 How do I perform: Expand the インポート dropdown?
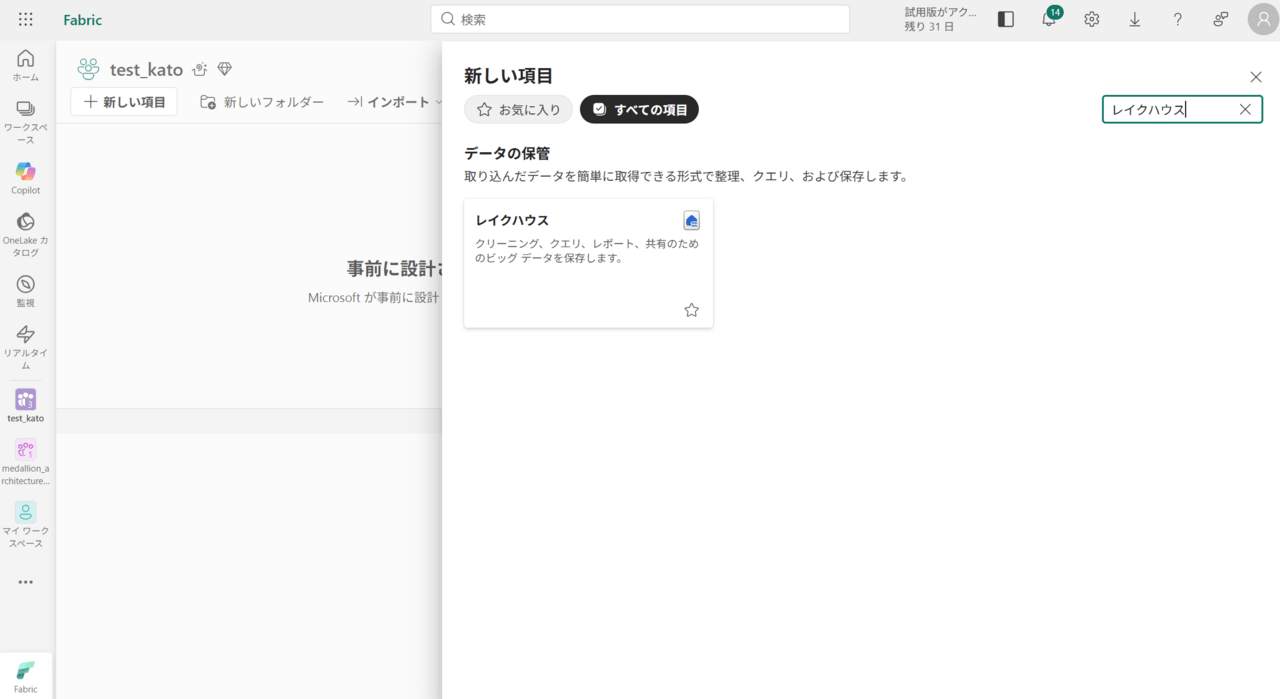pos(396,102)
